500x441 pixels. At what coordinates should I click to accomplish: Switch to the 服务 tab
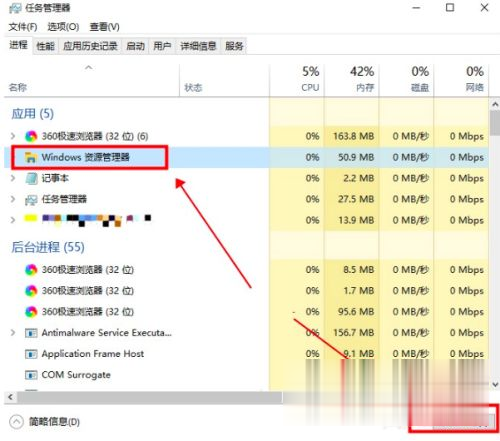pos(234,46)
